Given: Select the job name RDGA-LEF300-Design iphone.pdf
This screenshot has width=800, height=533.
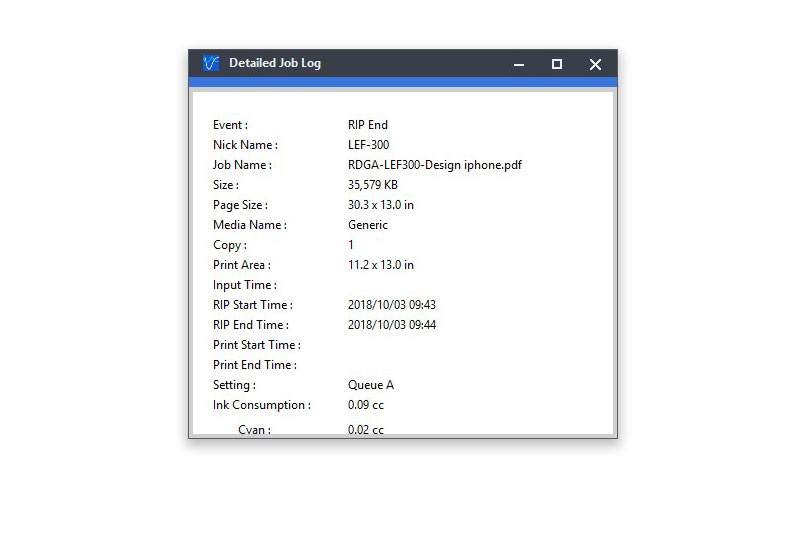Looking at the screenshot, I should point(434,165).
